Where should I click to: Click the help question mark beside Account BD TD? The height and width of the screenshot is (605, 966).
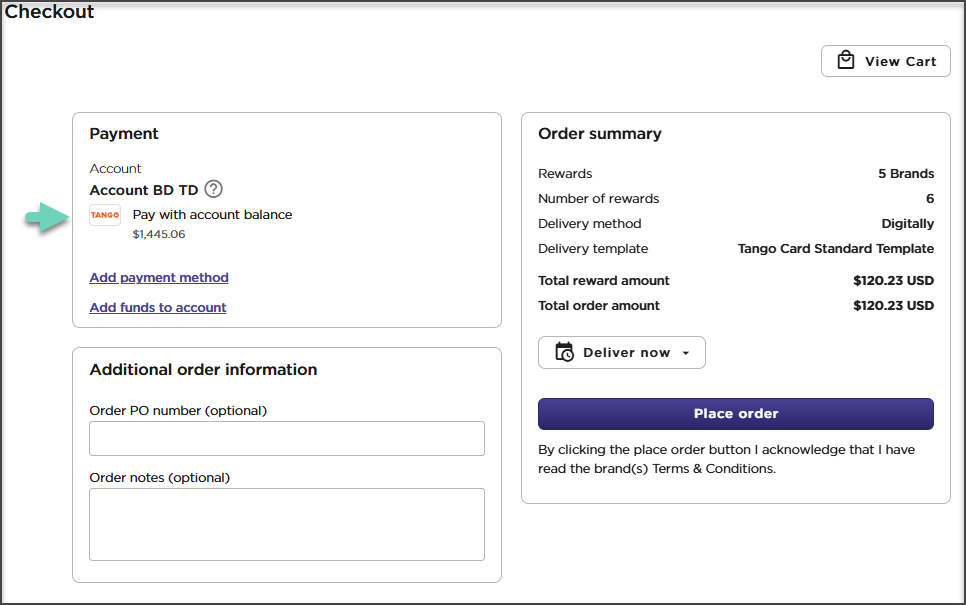(213, 189)
